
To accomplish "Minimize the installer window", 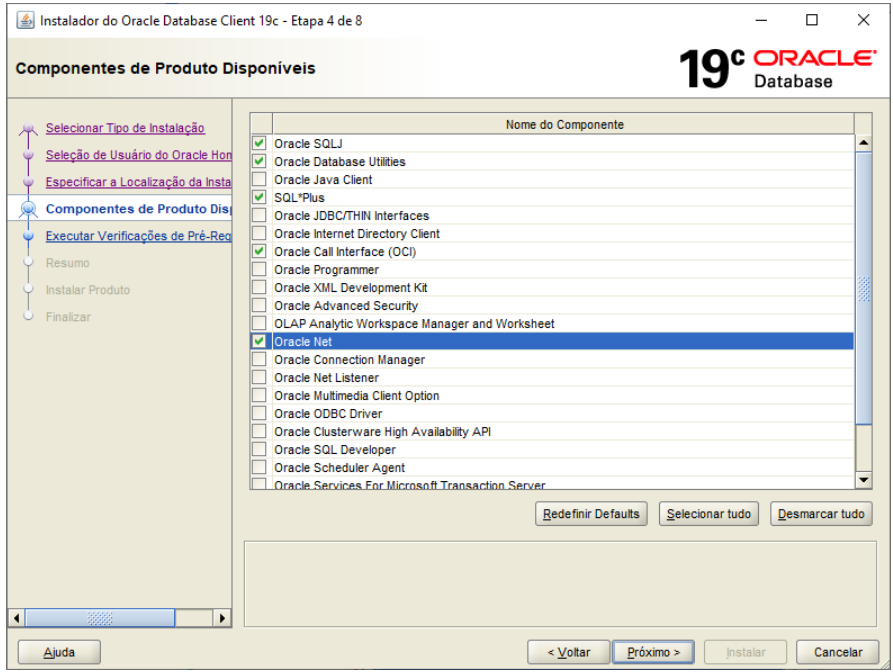I will (x=761, y=20).
